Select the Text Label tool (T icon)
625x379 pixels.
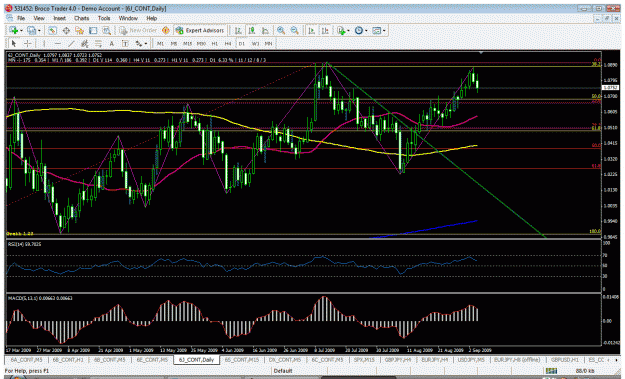125,43
